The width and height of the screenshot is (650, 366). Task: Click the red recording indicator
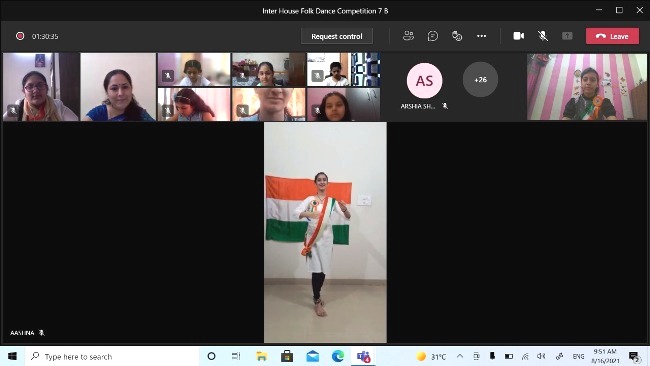20,36
